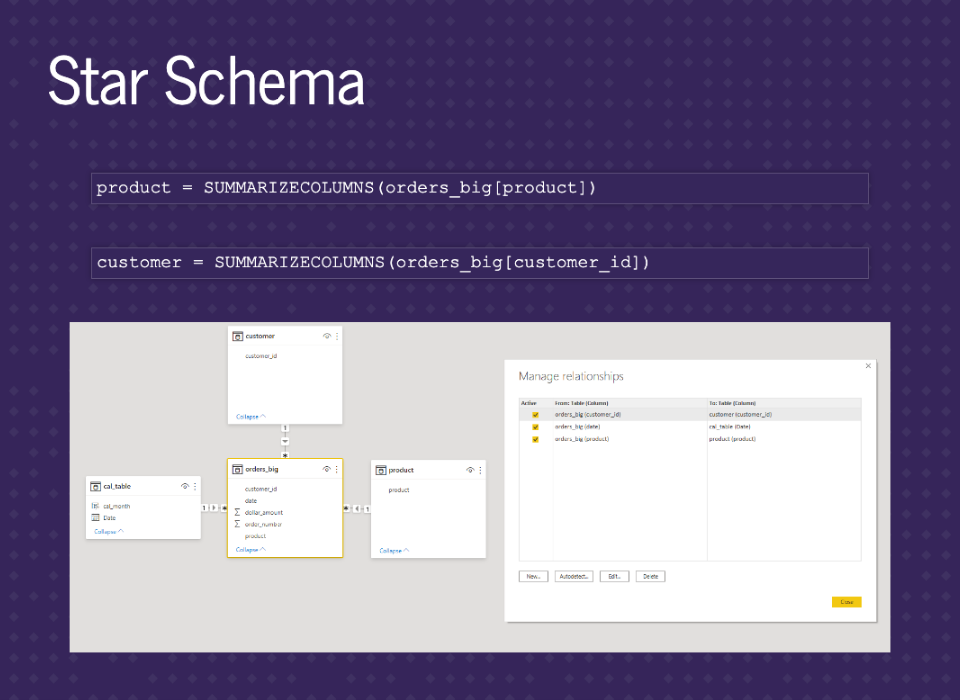Open more options on the product table
The width and height of the screenshot is (960, 700).
tap(480, 470)
